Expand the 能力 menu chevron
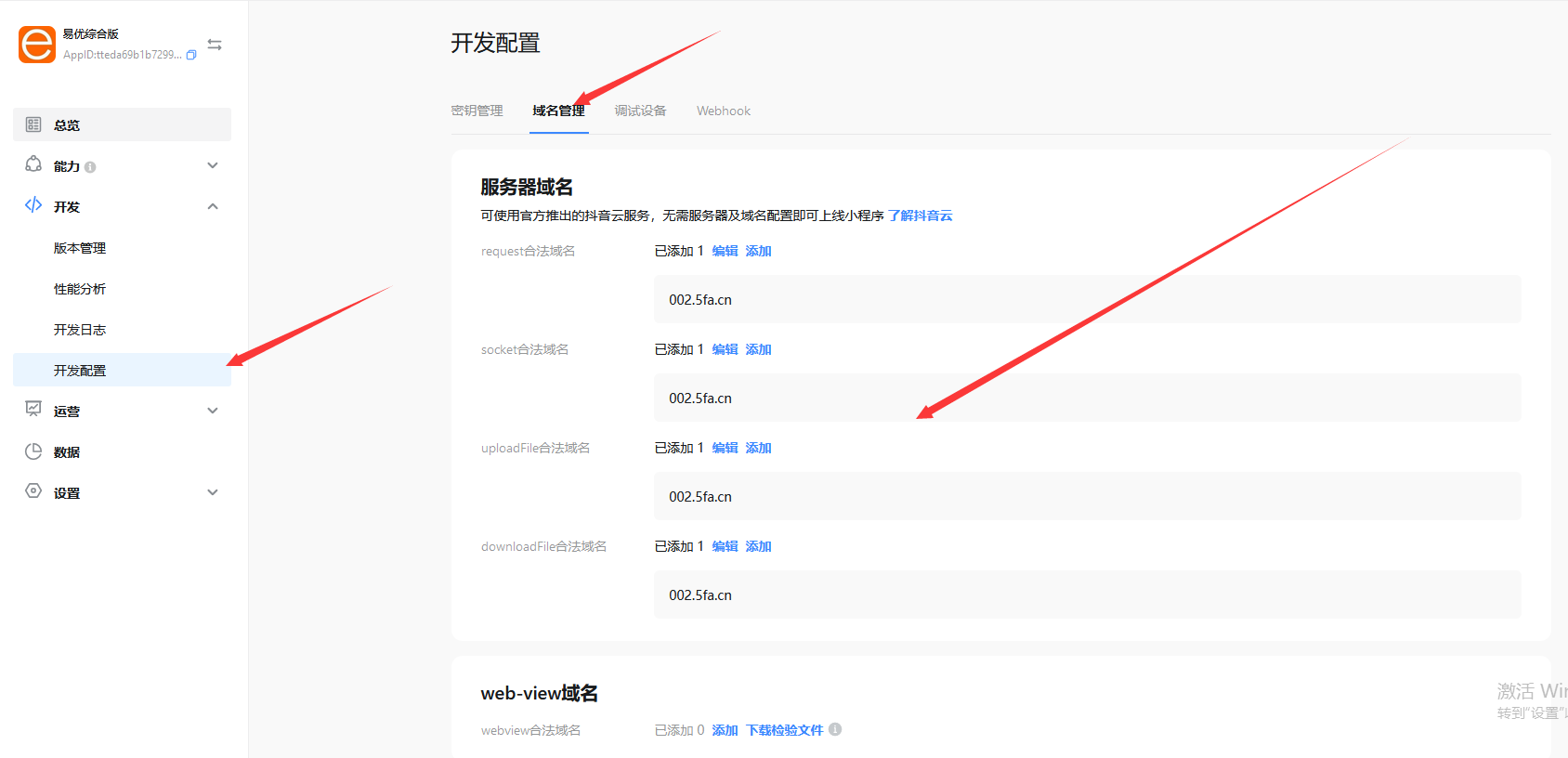This screenshot has height=758, width=1568. [x=213, y=165]
